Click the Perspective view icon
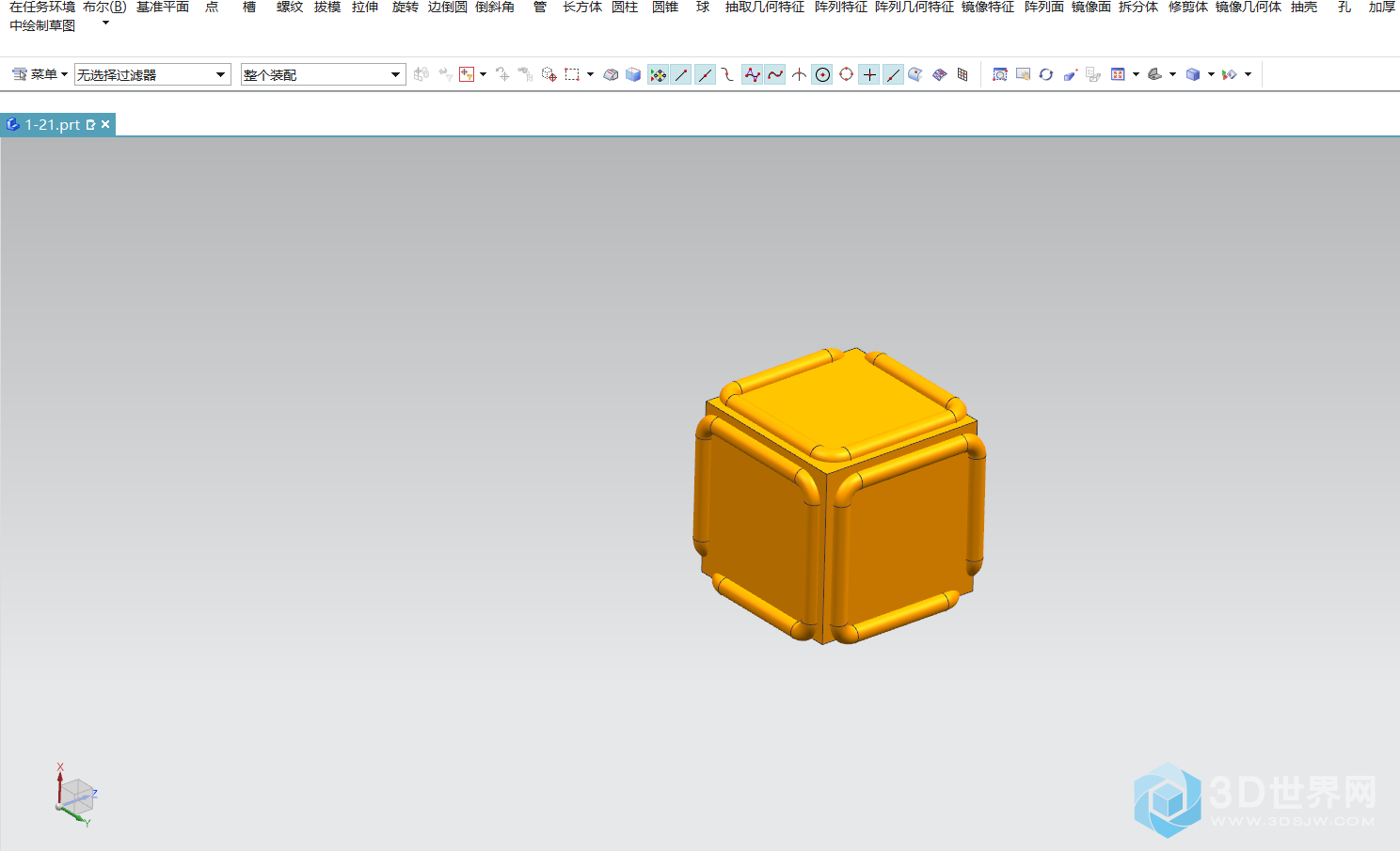1400x851 pixels. coord(1070,74)
